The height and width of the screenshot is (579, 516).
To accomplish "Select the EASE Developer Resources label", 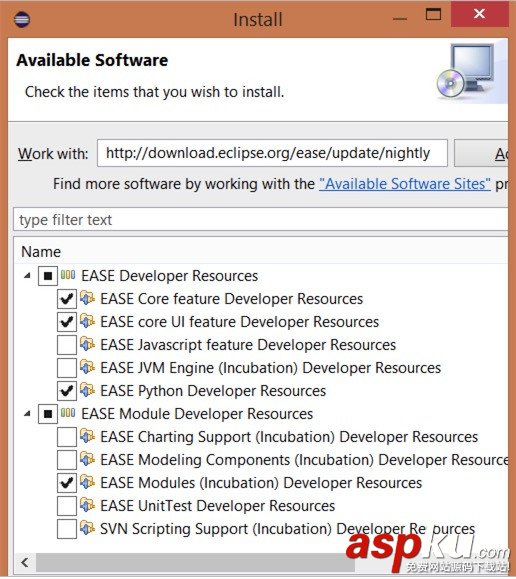I will pos(170,276).
